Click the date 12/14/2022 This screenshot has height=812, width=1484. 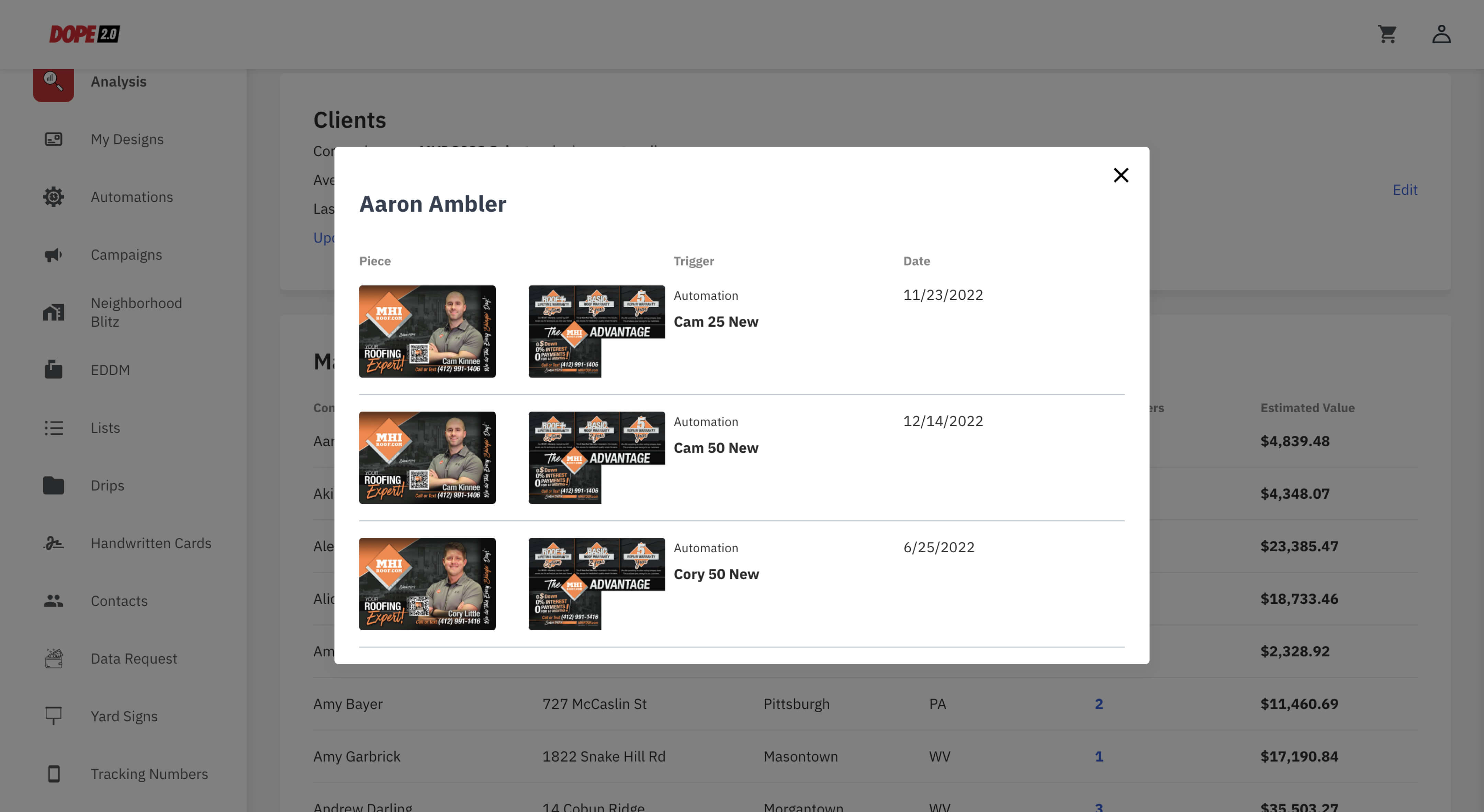(943, 421)
